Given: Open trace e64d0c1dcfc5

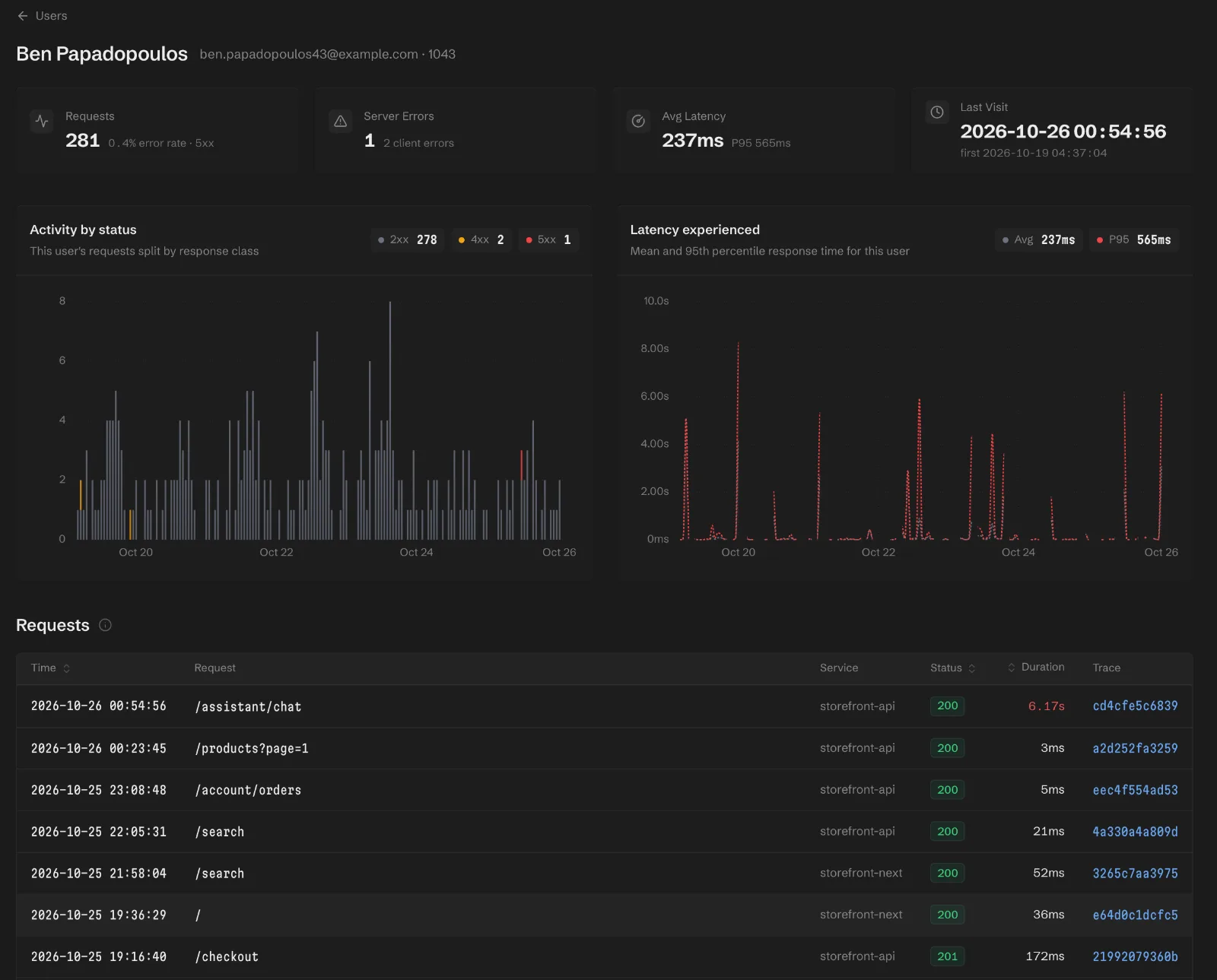Looking at the screenshot, I should point(1135,915).
